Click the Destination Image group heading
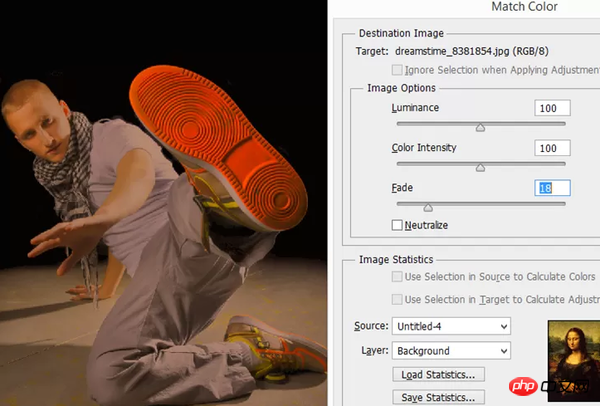This screenshot has width=600, height=406. point(401,33)
